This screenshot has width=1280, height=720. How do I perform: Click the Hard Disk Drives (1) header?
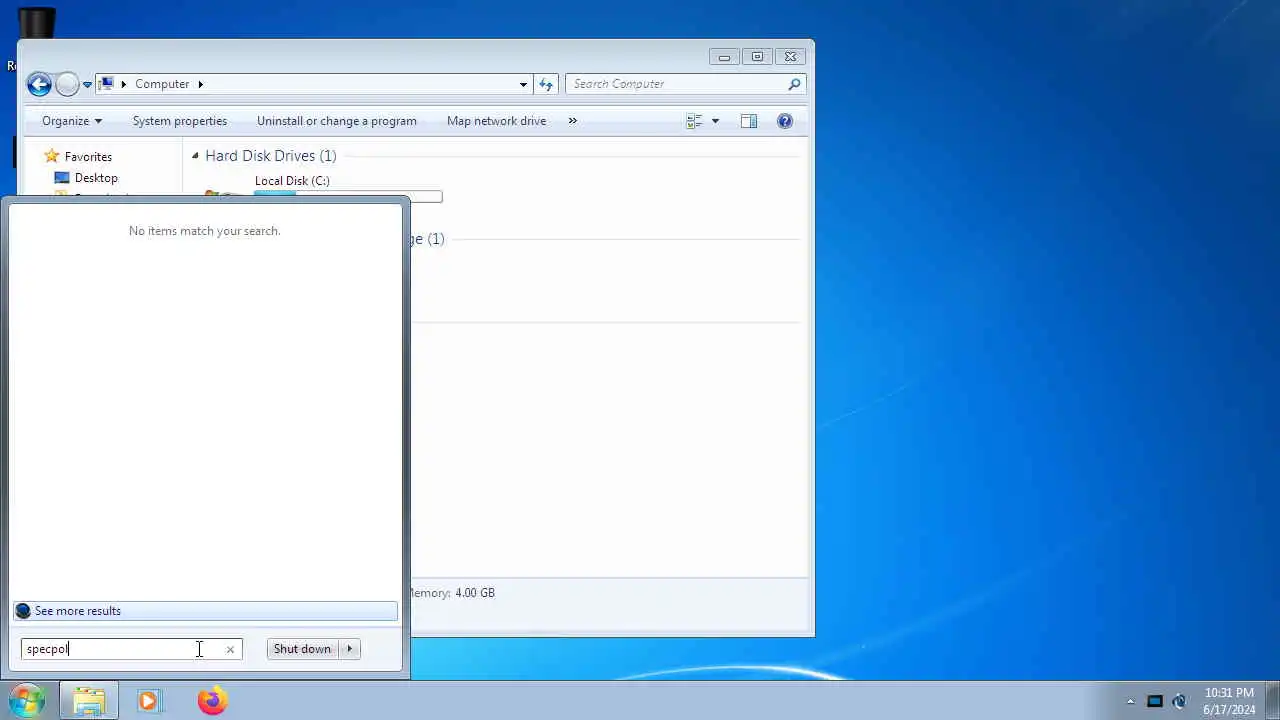tap(271, 156)
